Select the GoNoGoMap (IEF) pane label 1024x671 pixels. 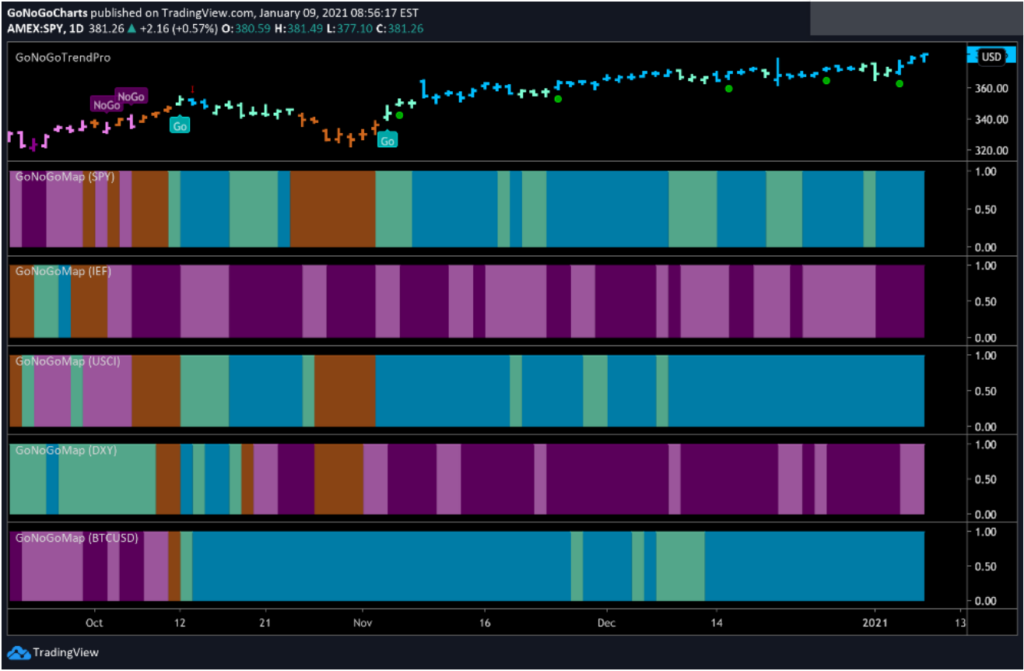tap(63, 271)
